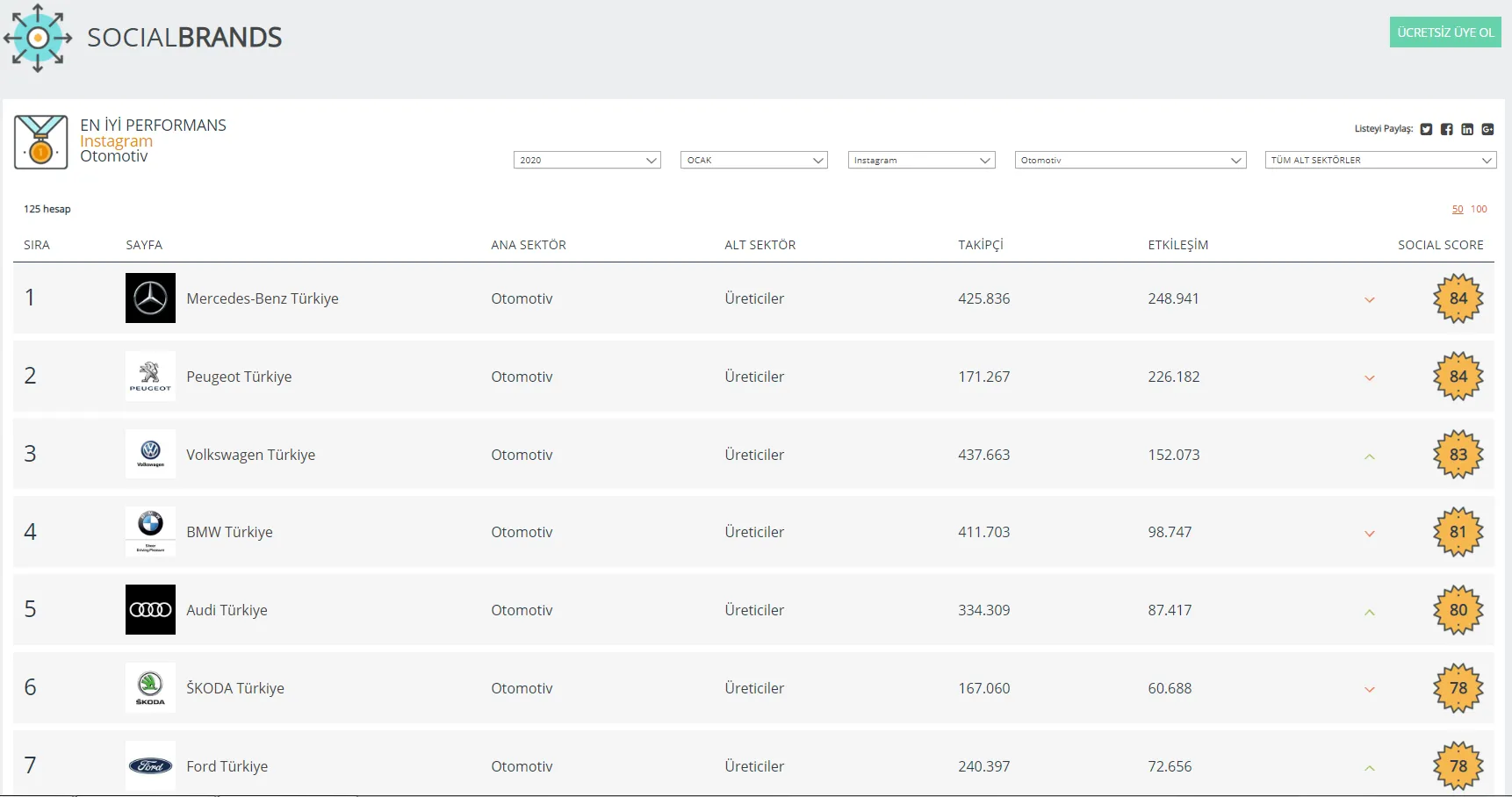The image size is (1512, 797).
Task: Click the SAYFA column header
Action: pos(144,245)
